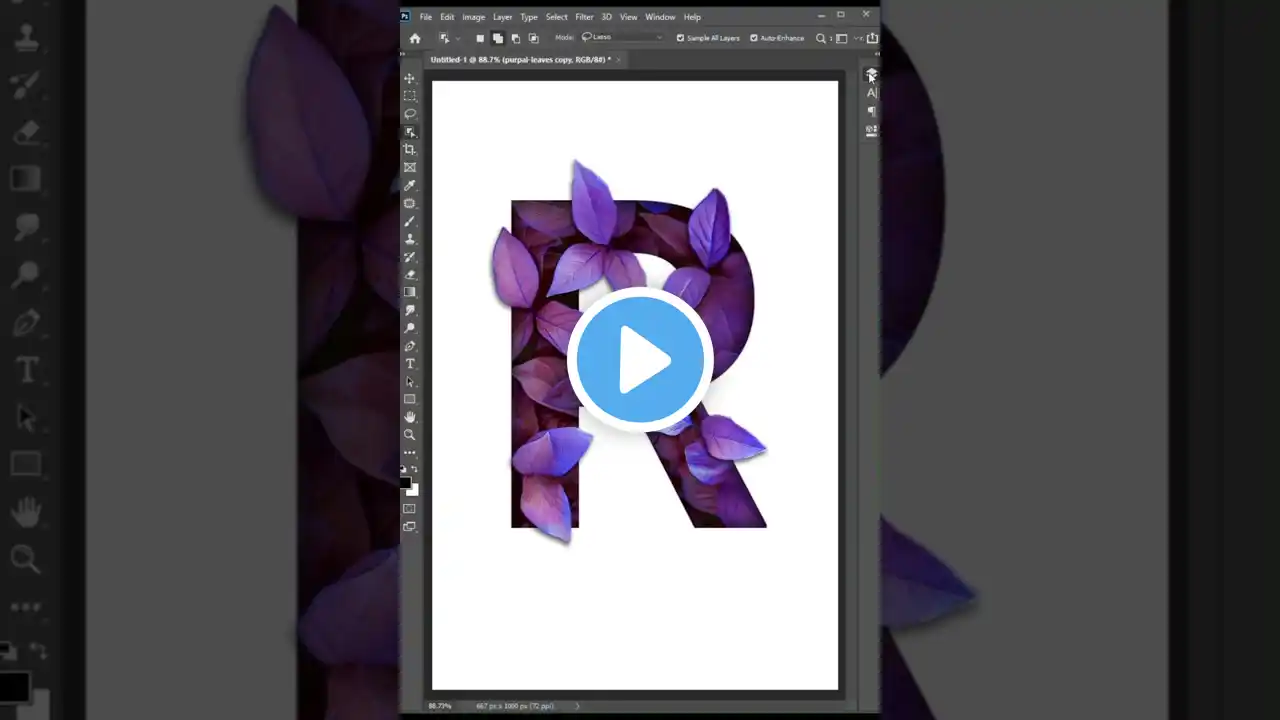The image size is (1280, 720).
Task: Click the Home icon in the options bar
Action: tap(415, 38)
